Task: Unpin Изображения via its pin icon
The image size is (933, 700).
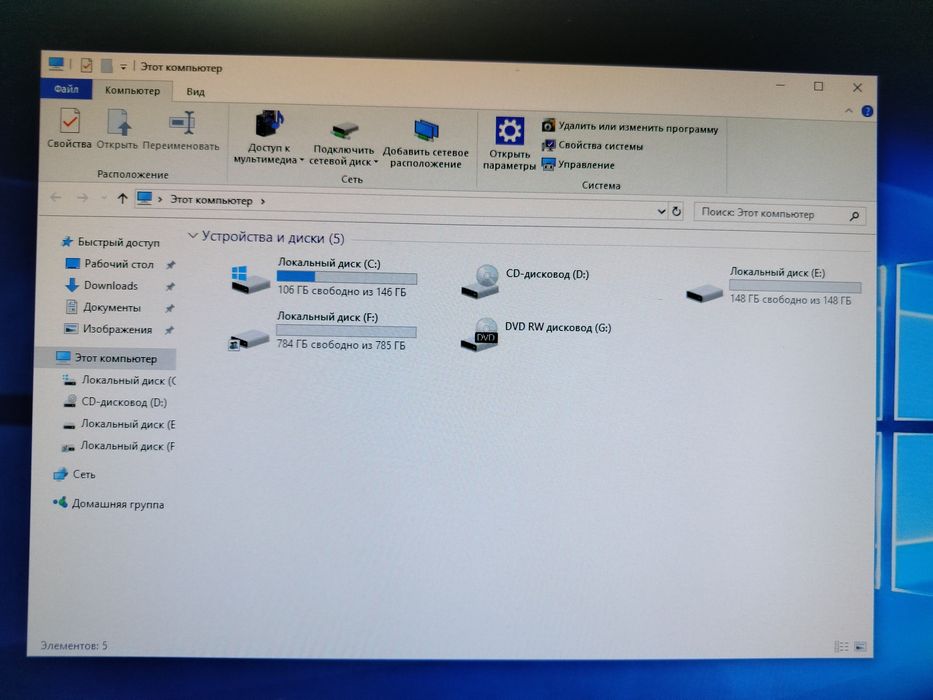Action: 170,330
